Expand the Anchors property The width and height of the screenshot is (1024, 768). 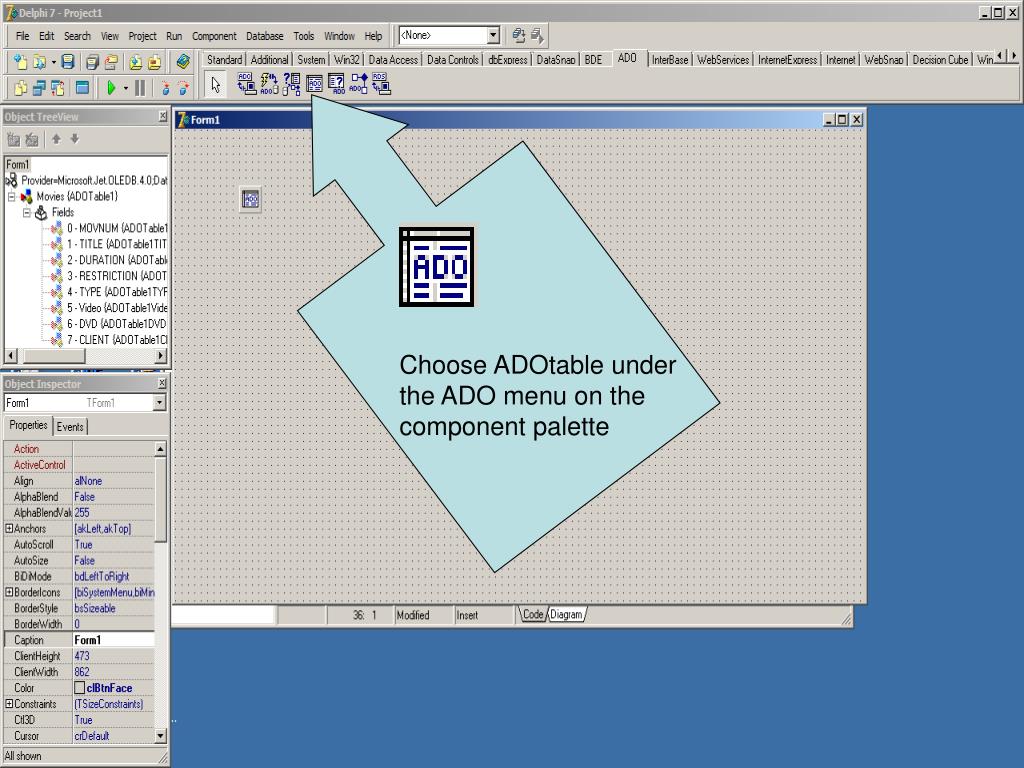point(9,528)
